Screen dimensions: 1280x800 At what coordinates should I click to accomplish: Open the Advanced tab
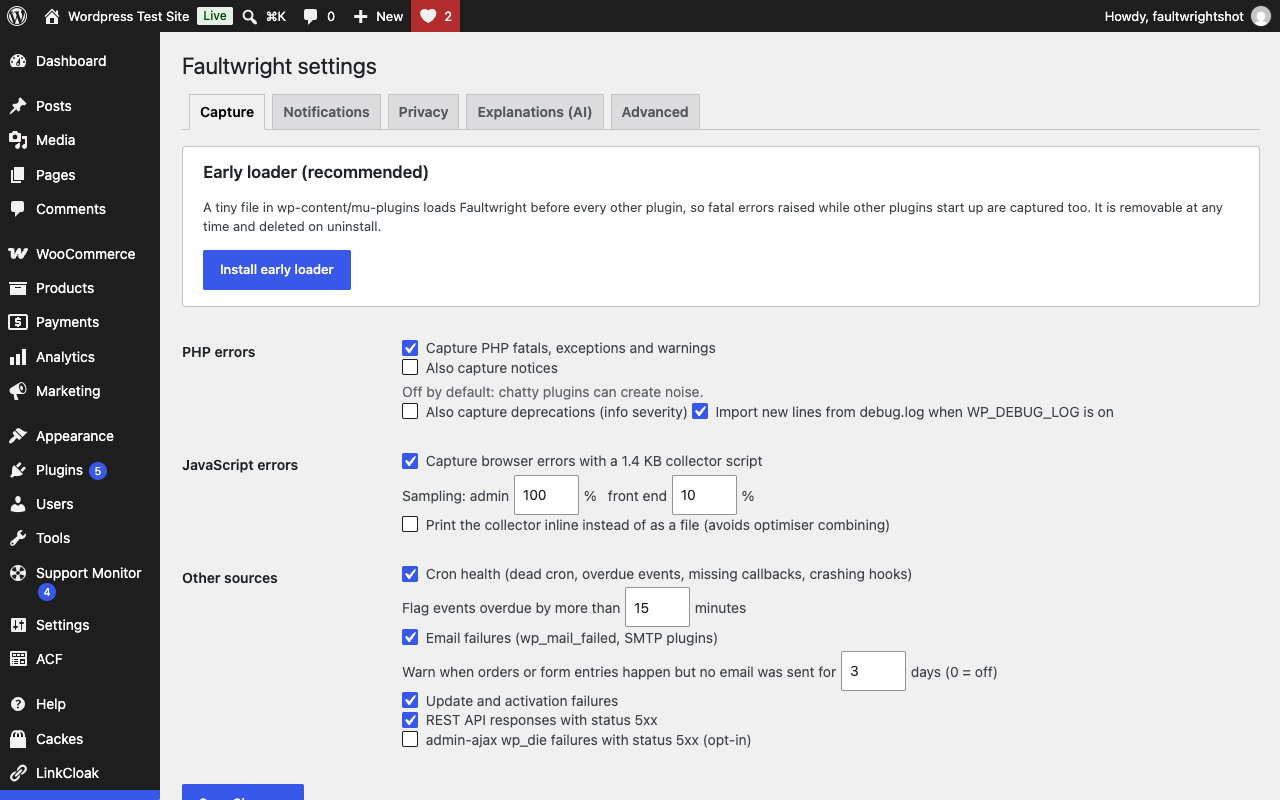(655, 112)
